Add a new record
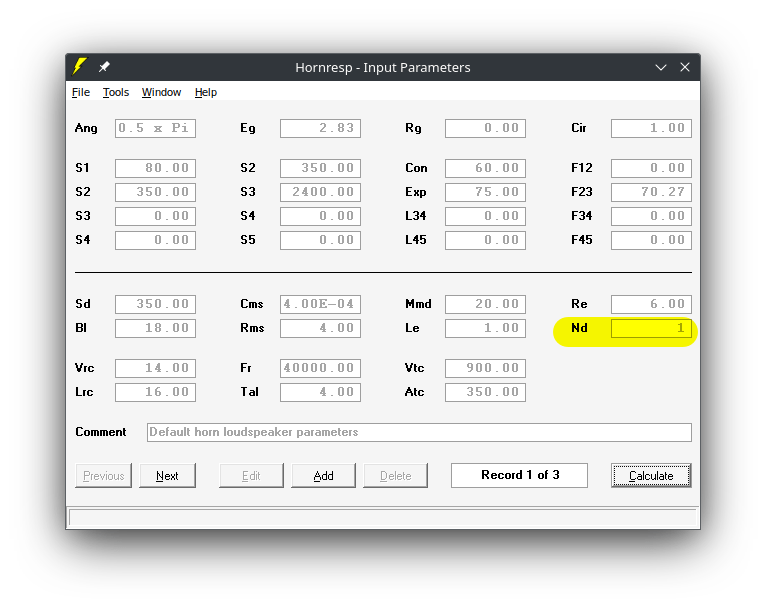Viewport: 767px width, 608px height. (323, 475)
